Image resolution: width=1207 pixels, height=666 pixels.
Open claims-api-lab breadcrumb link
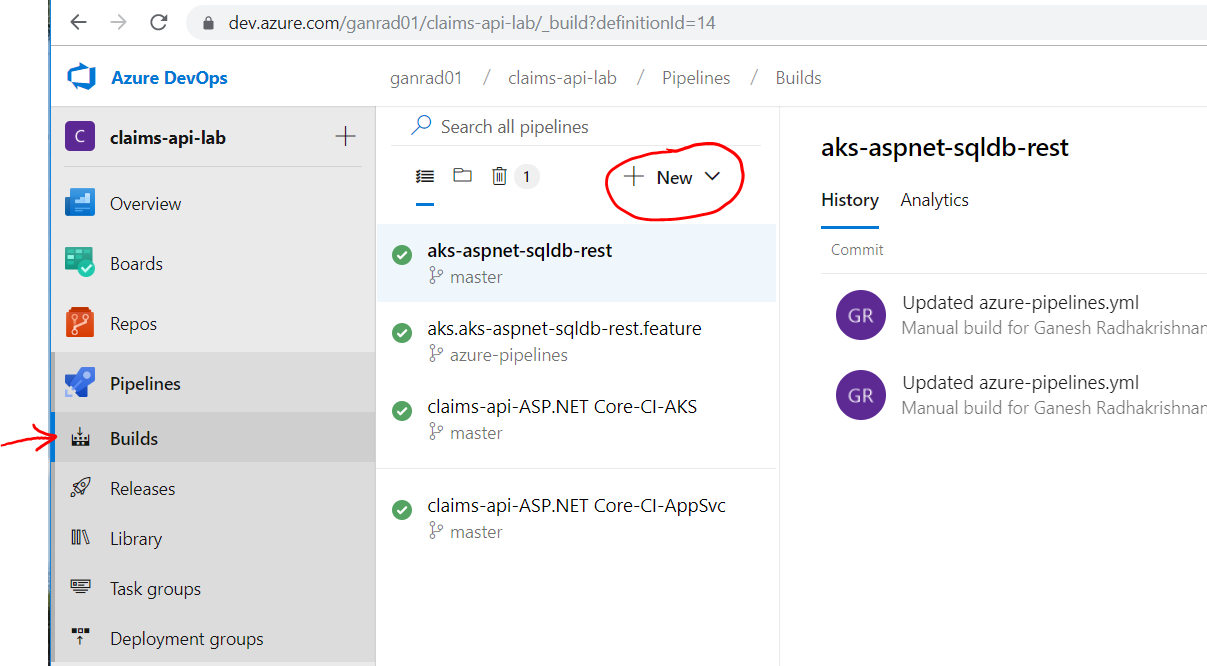pyautogui.click(x=562, y=78)
